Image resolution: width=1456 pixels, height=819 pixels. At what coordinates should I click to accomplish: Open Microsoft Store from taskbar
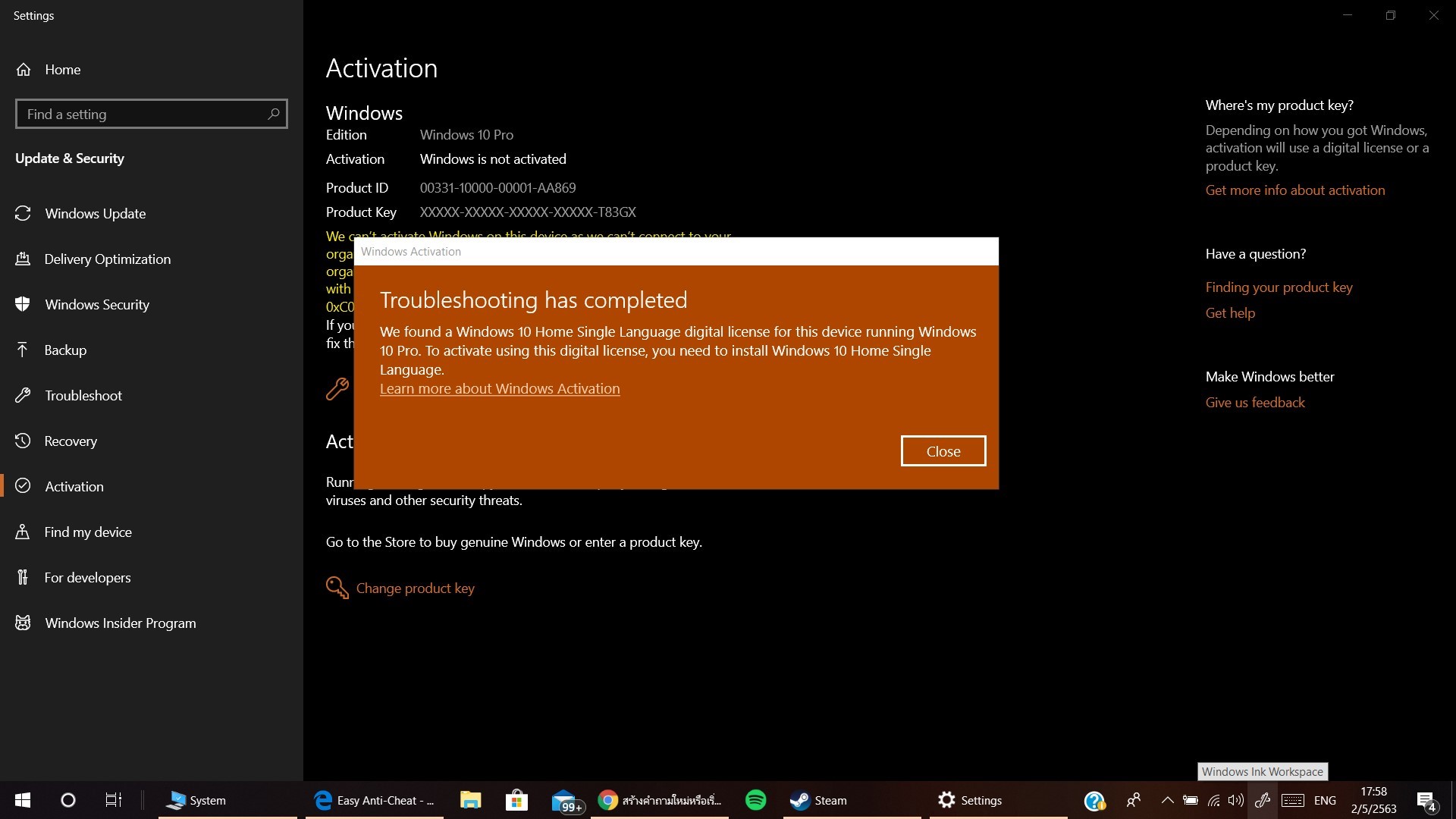click(x=516, y=800)
